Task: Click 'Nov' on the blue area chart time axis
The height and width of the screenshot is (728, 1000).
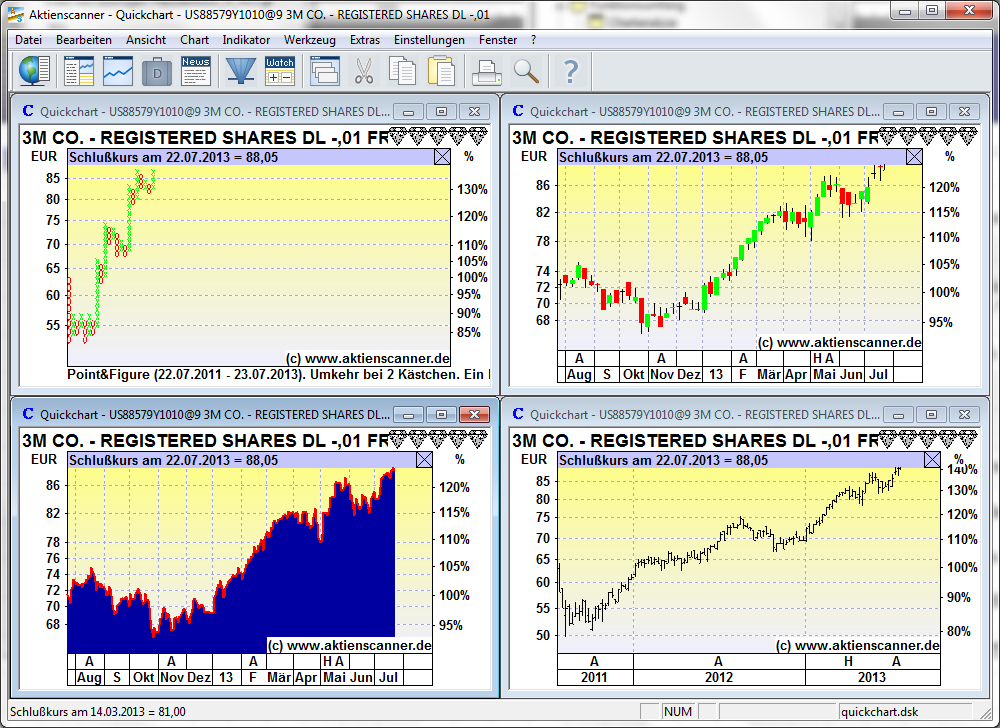Action: [172, 677]
